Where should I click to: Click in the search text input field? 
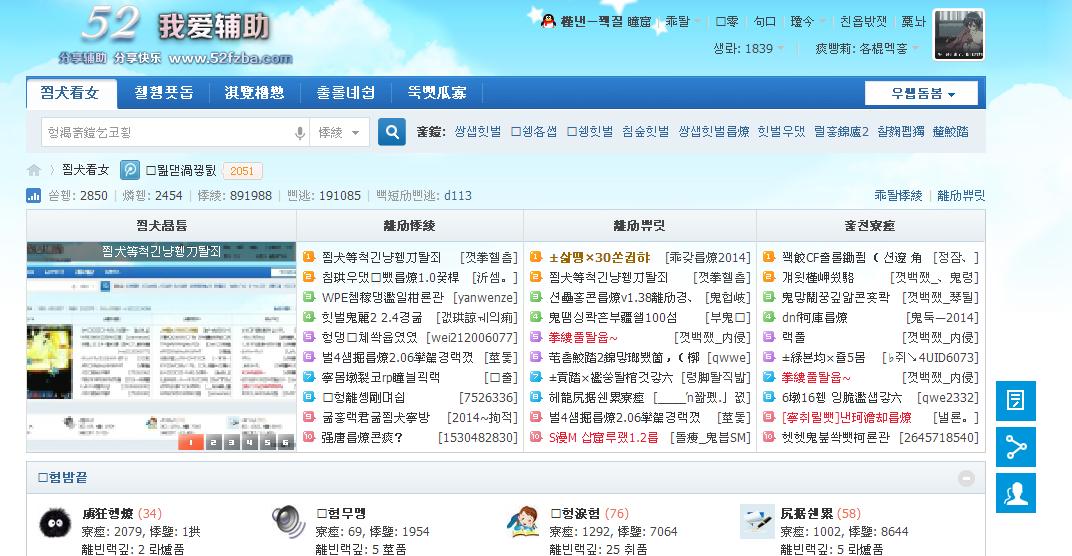(x=165, y=133)
